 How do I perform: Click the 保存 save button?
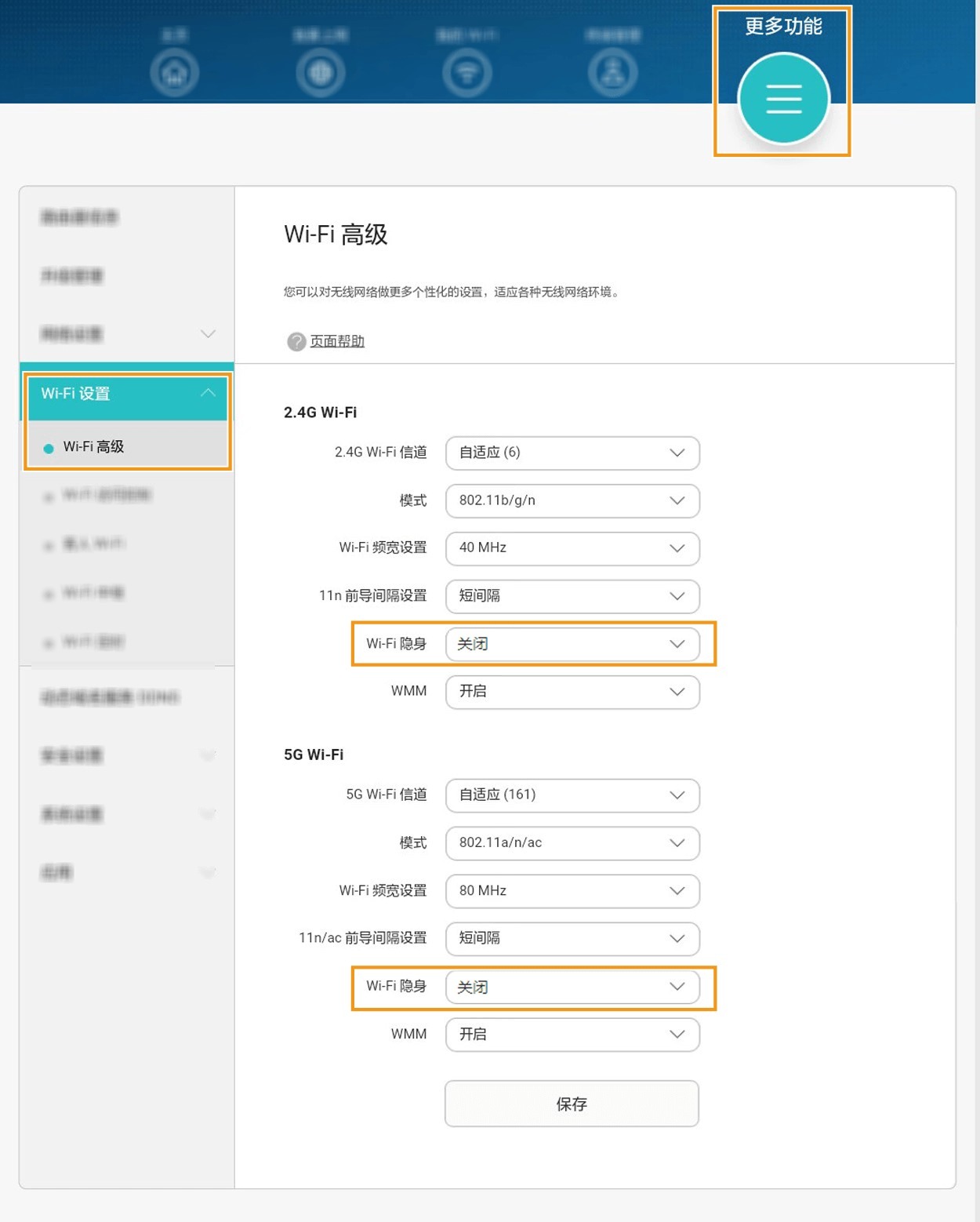click(x=572, y=1104)
